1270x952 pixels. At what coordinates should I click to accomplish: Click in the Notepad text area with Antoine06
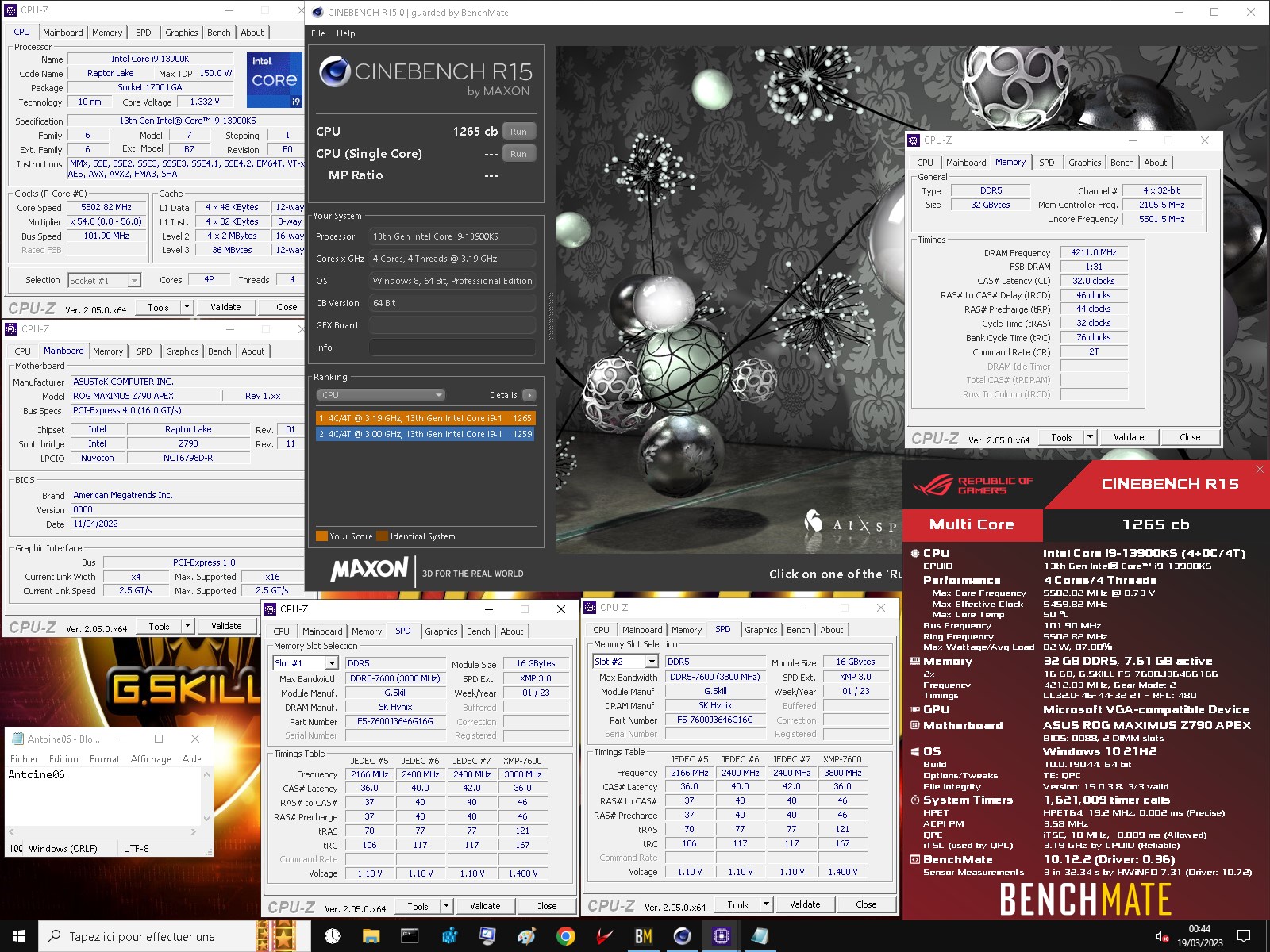[103, 797]
